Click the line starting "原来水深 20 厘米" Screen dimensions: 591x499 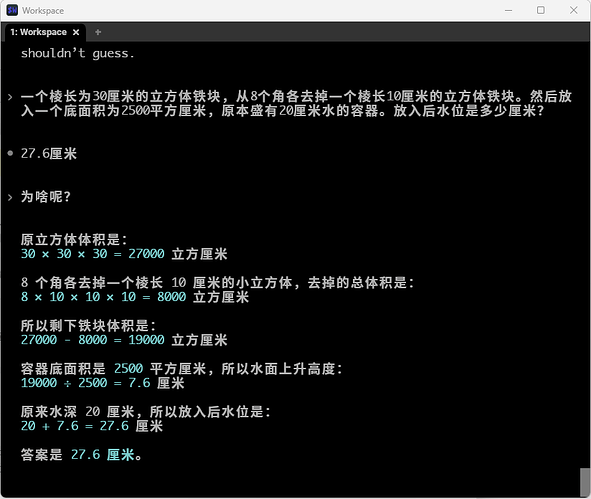tap(146, 412)
